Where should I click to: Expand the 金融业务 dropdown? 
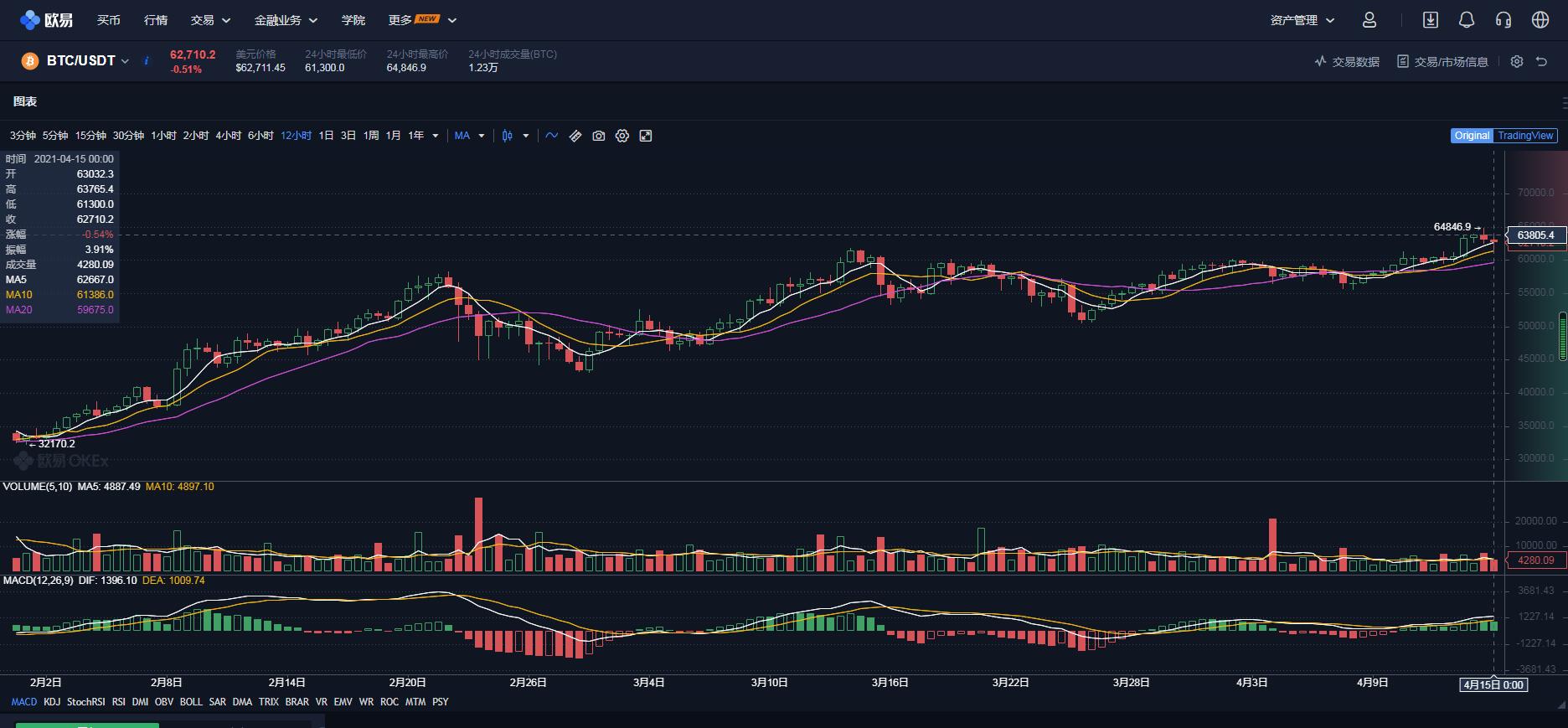click(x=286, y=20)
